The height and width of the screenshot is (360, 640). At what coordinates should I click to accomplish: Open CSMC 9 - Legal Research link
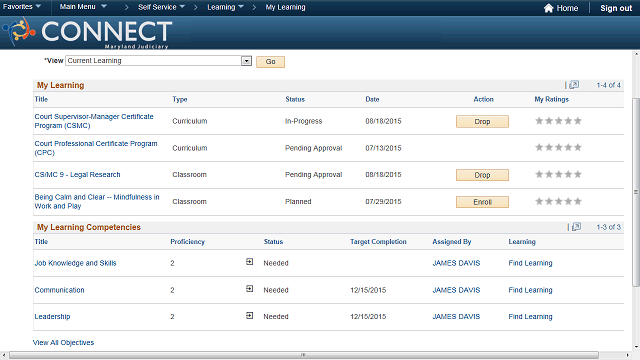click(77, 175)
